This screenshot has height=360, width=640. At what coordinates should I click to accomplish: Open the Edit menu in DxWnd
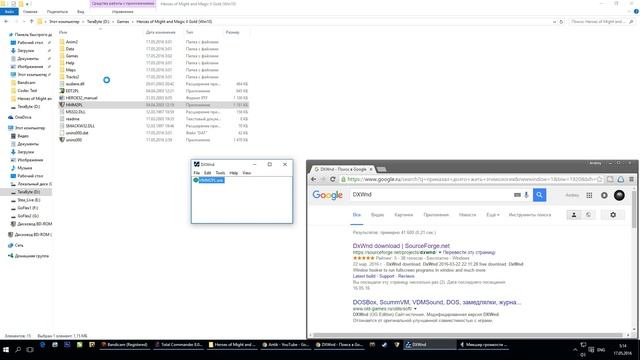[x=207, y=173]
